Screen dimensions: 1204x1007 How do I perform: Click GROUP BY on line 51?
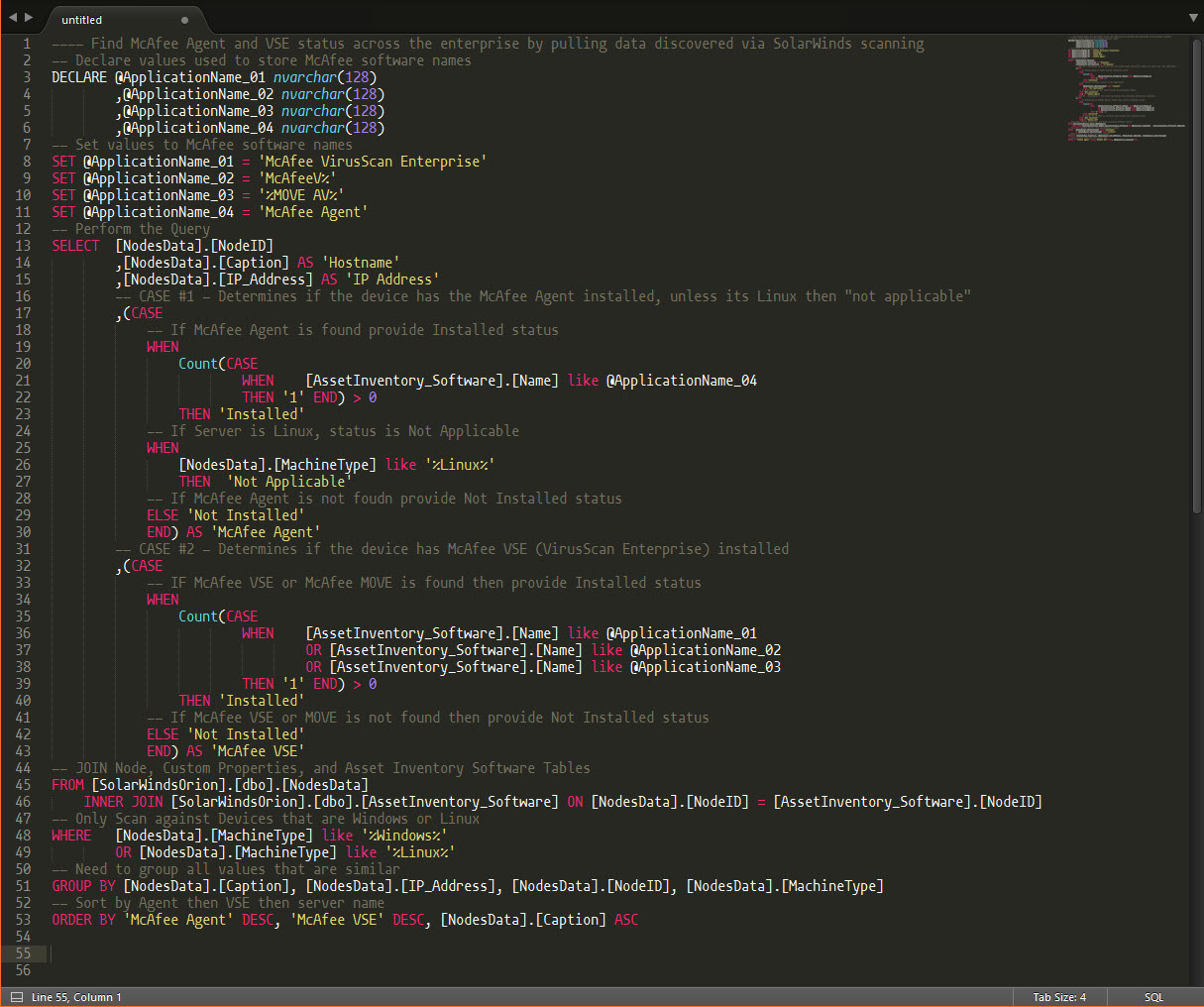point(83,886)
